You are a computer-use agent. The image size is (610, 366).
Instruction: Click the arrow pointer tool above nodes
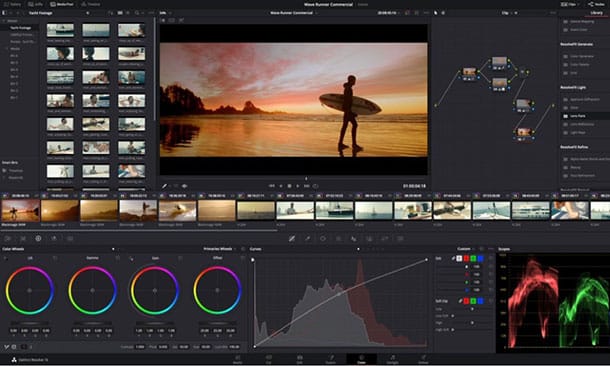click(x=435, y=13)
